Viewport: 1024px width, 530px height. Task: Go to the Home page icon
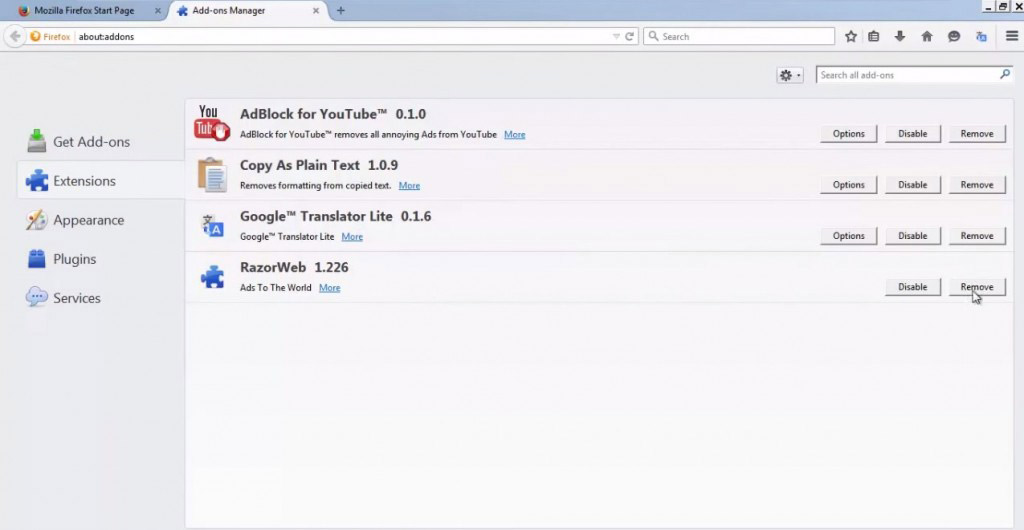pyautogui.click(x=927, y=36)
